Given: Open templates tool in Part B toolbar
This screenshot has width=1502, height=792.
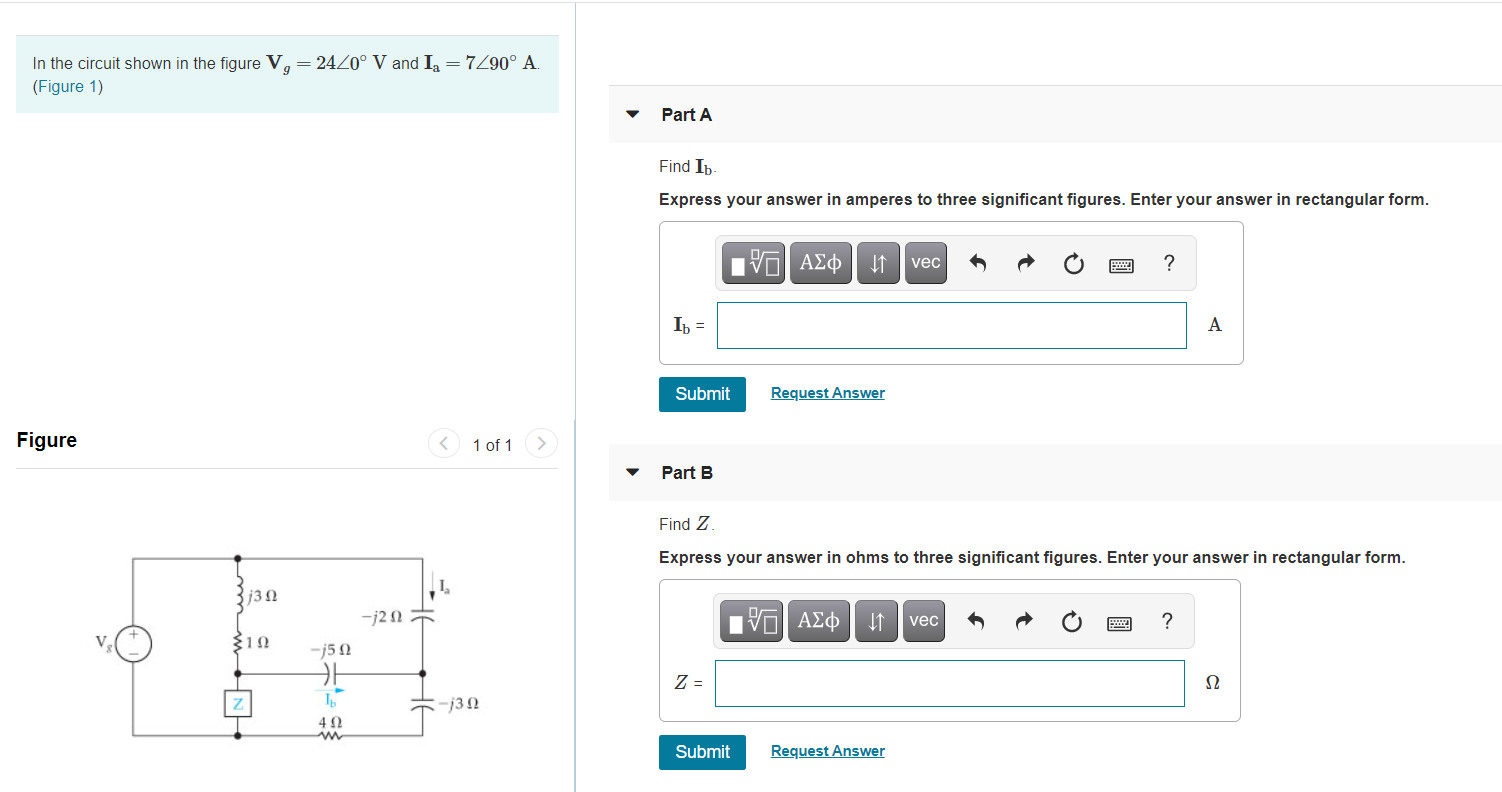Looking at the screenshot, I should click(752, 621).
